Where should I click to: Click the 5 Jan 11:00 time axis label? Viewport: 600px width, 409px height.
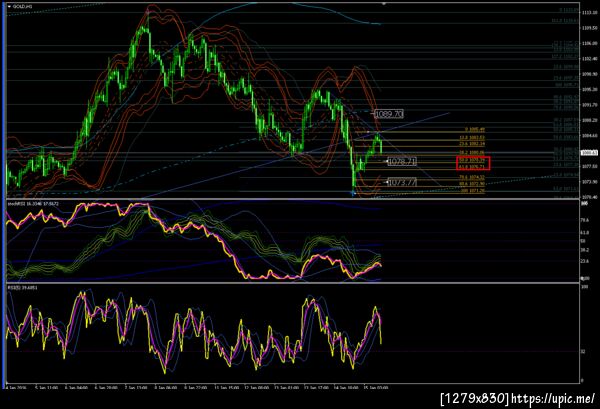point(46,388)
